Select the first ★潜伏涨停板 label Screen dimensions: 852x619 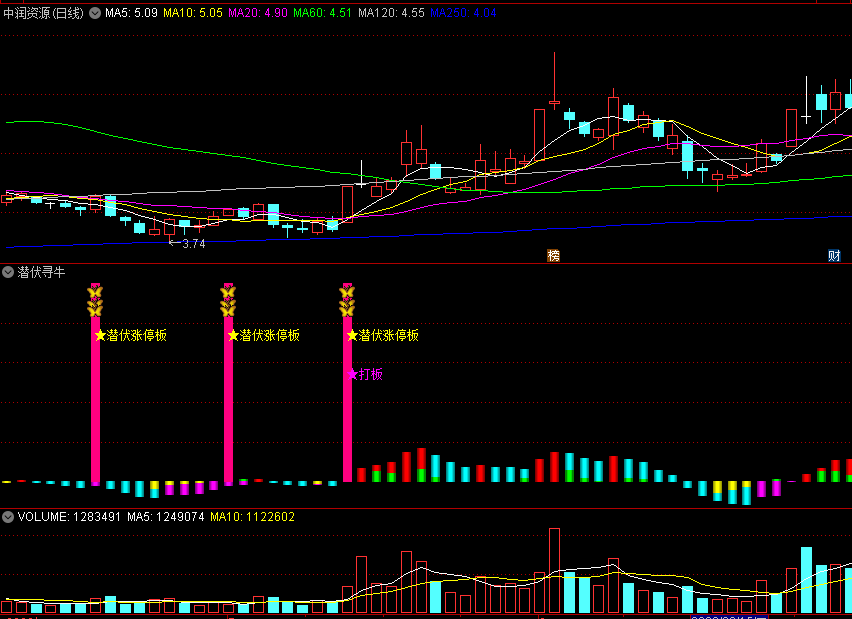[130, 335]
